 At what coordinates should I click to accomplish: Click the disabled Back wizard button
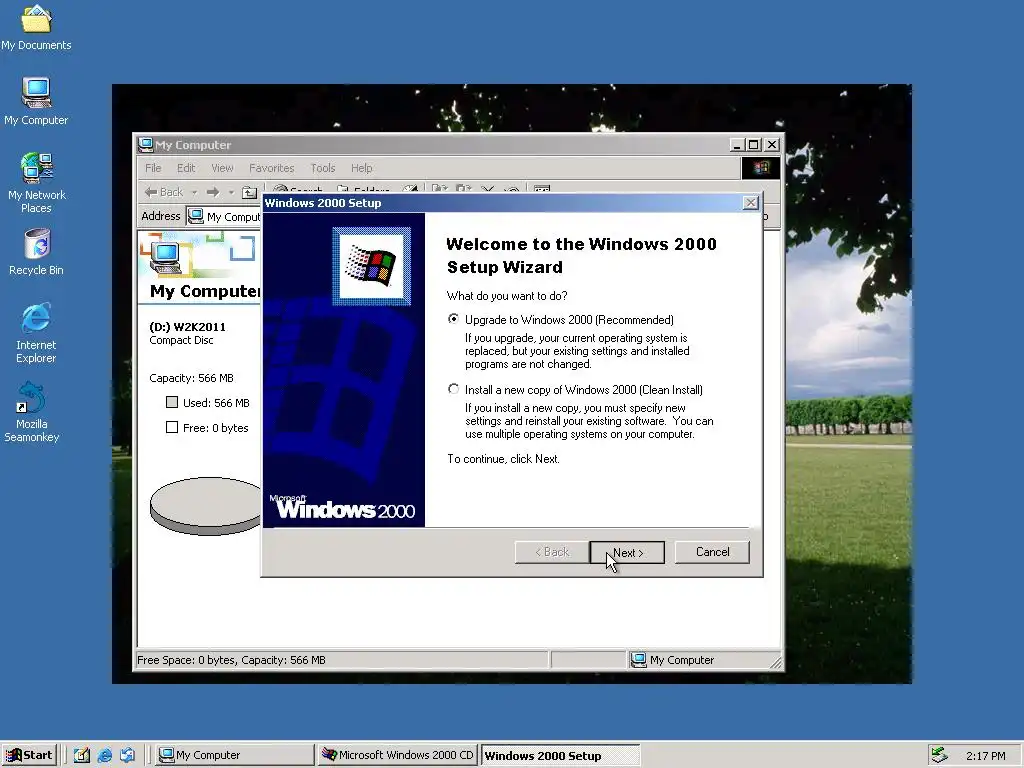click(x=552, y=552)
